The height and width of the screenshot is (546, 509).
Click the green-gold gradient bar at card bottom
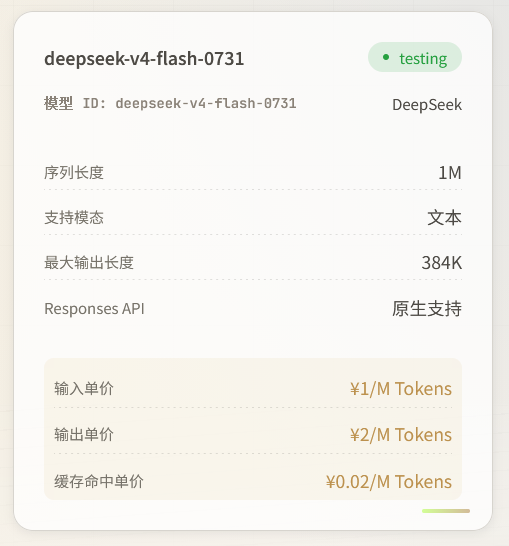(446, 511)
